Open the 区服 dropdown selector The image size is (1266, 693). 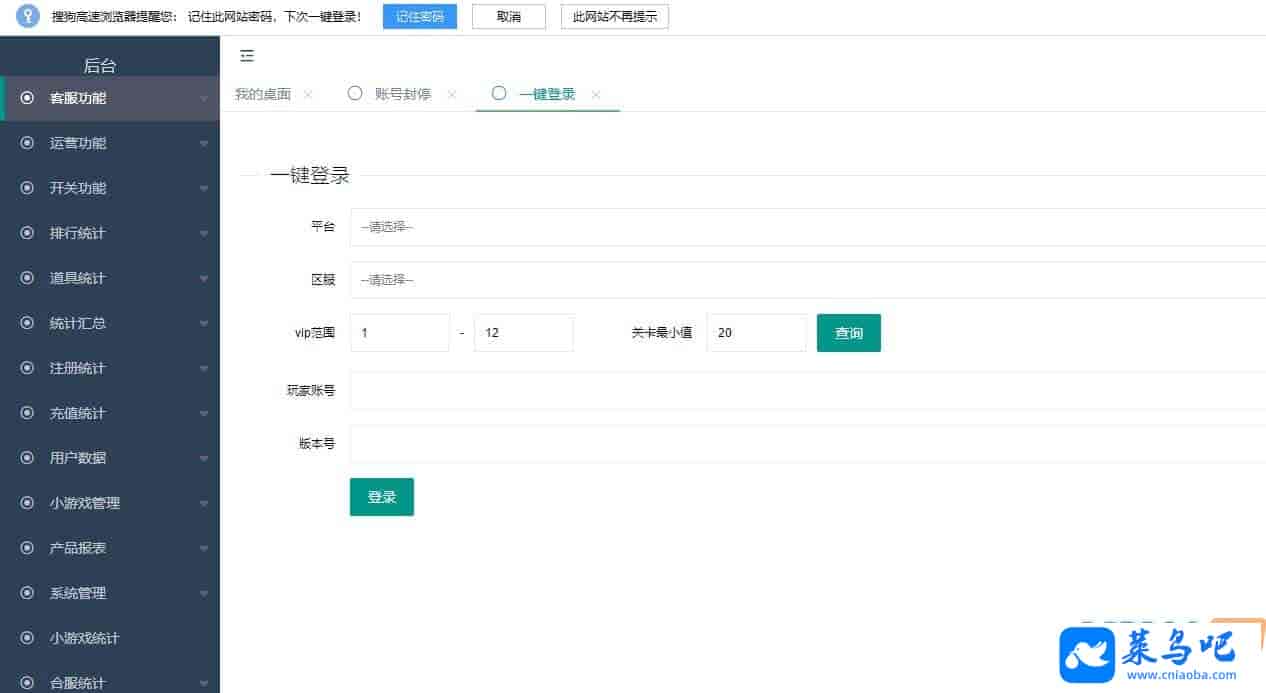(806, 280)
